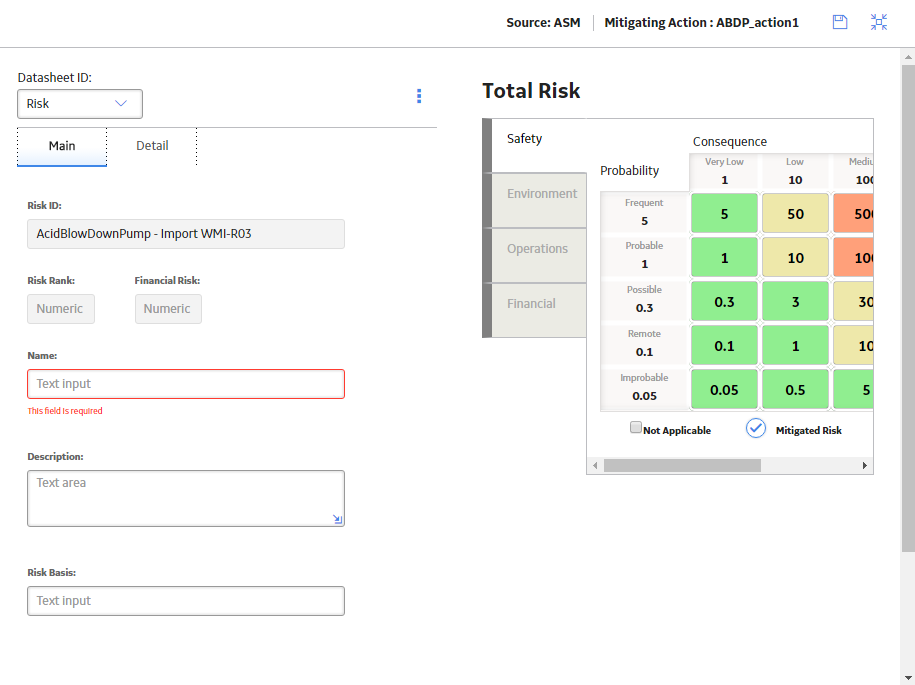Focus the Description text area
Screen dimensions: 915x685
coord(186,498)
